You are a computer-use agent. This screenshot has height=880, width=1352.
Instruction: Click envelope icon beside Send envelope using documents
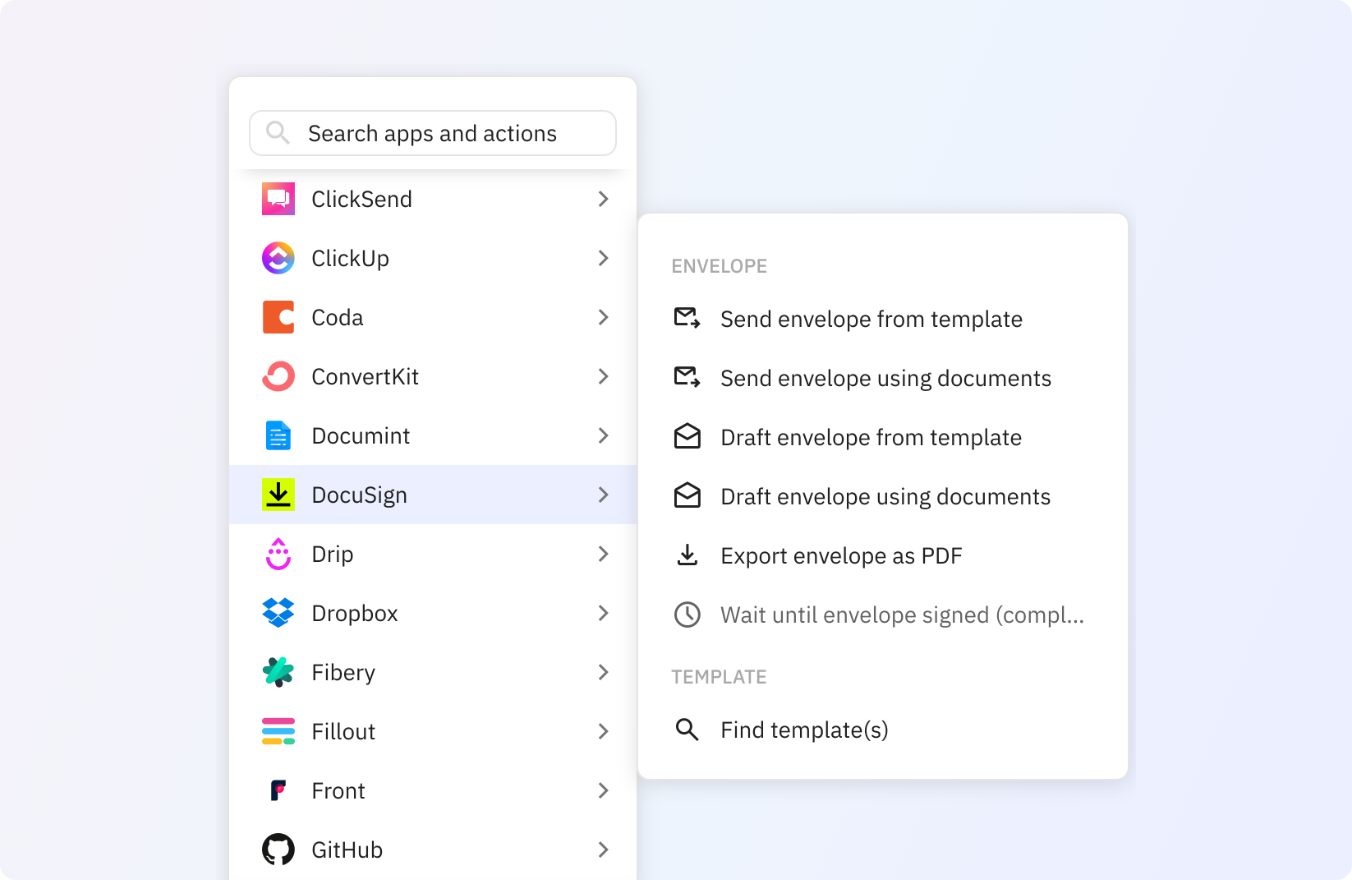(687, 378)
